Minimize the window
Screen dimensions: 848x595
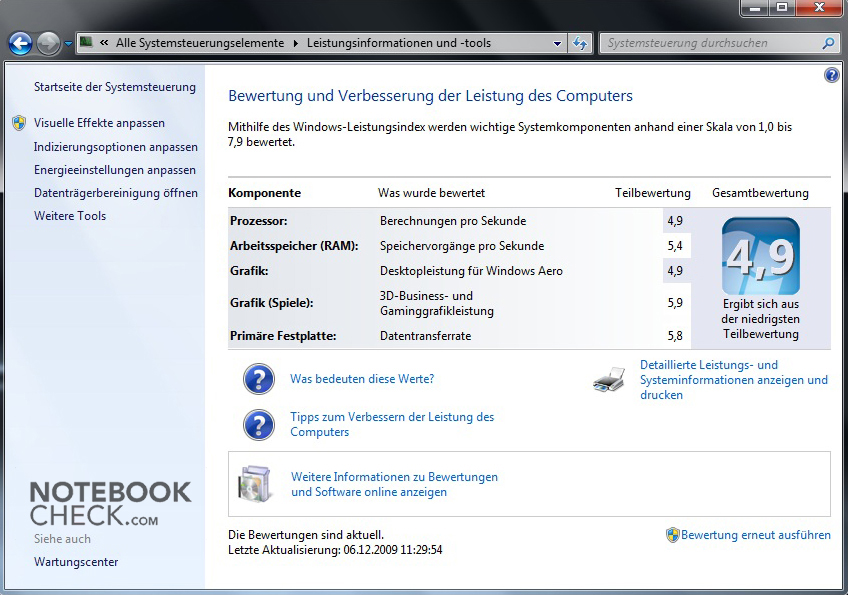[756, 8]
